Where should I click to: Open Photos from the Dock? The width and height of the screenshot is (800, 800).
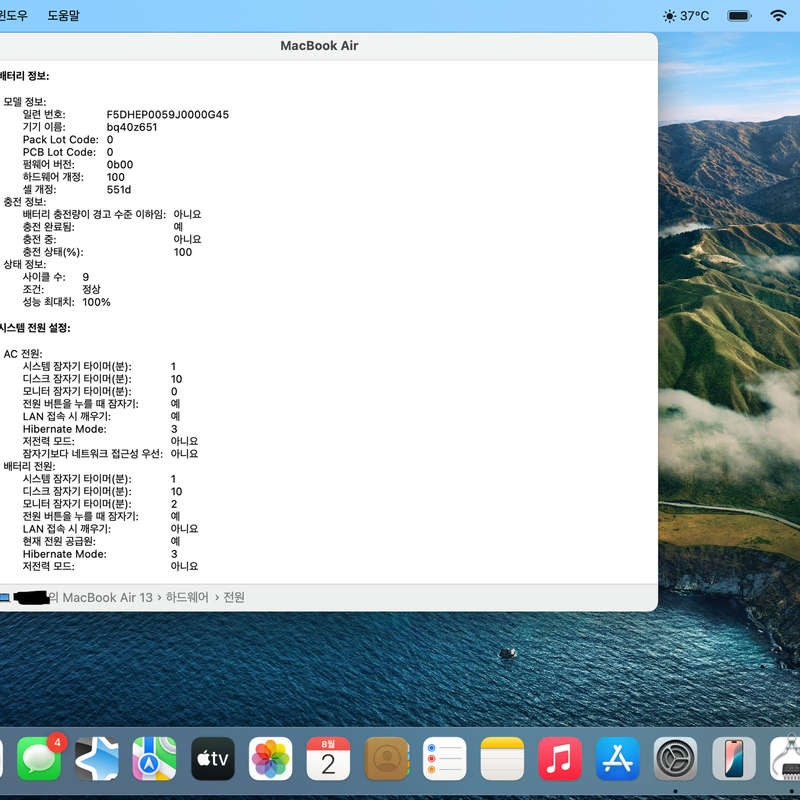[270, 759]
